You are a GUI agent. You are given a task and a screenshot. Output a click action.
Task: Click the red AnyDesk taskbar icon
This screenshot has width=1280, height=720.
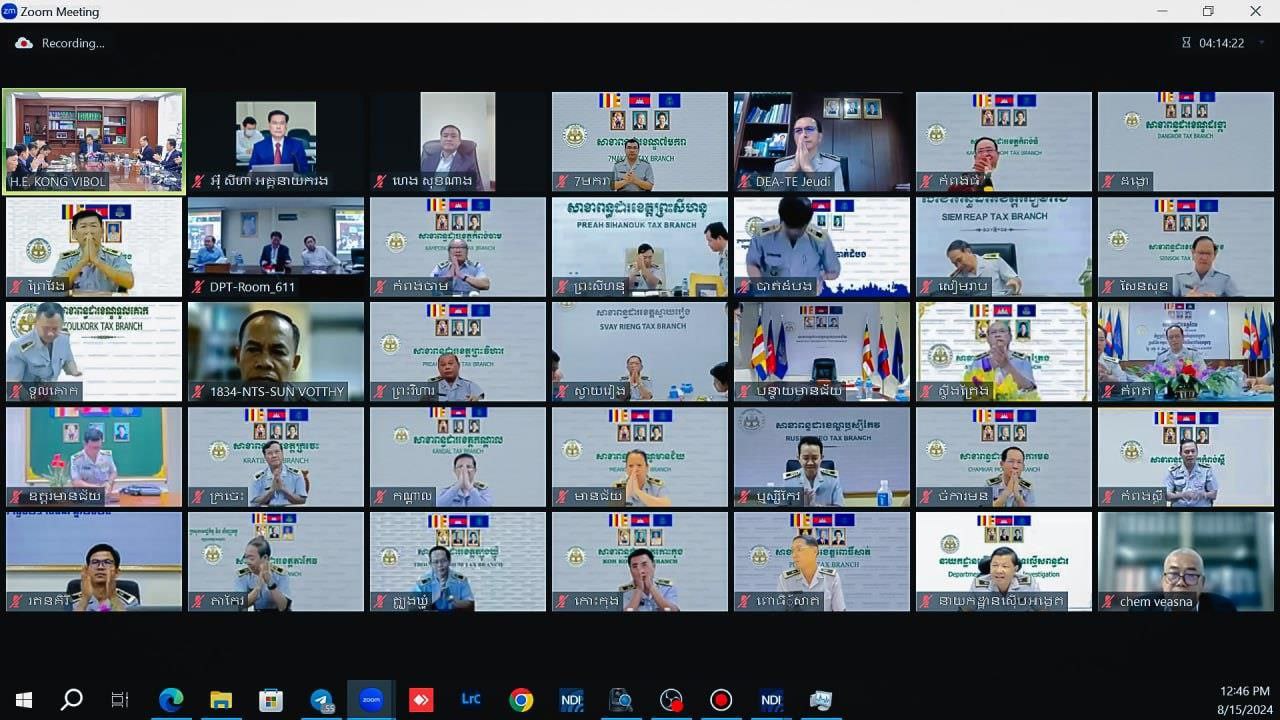(x=421, y=700)
